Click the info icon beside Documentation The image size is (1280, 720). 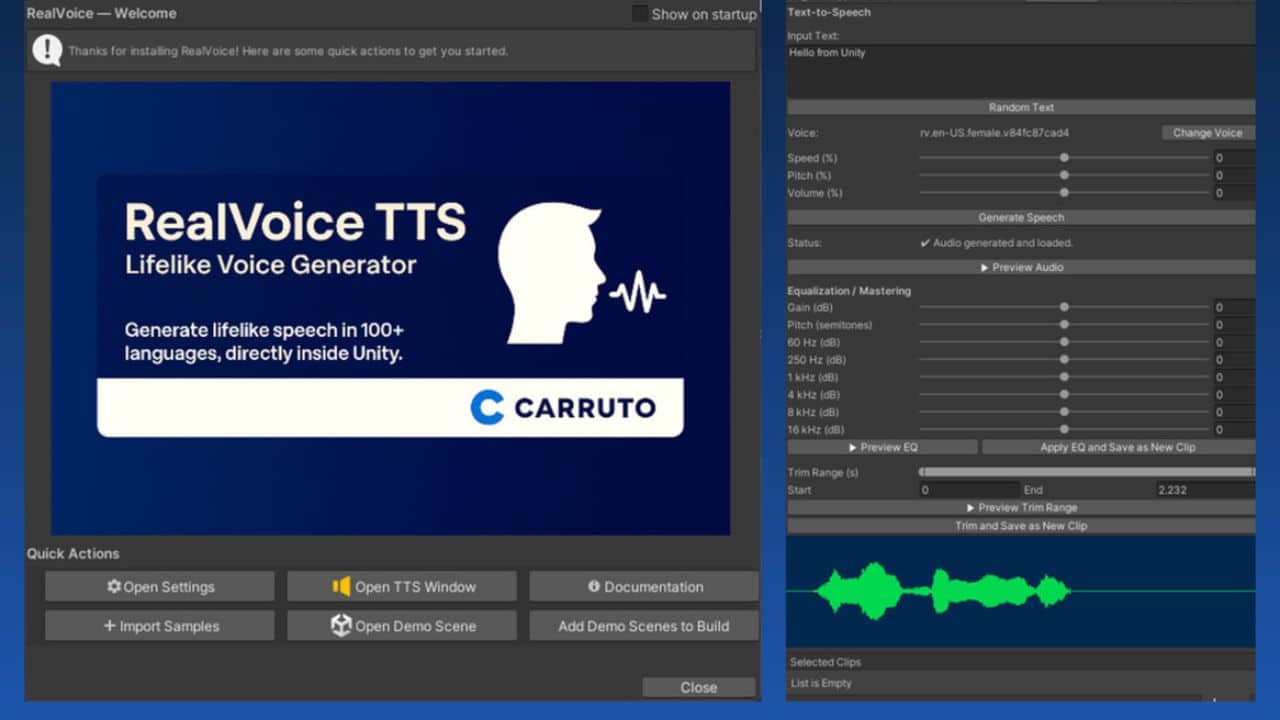594,587
